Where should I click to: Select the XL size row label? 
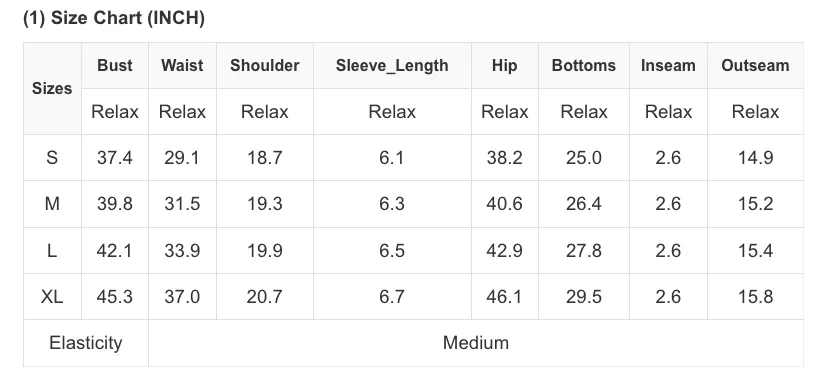52,297
